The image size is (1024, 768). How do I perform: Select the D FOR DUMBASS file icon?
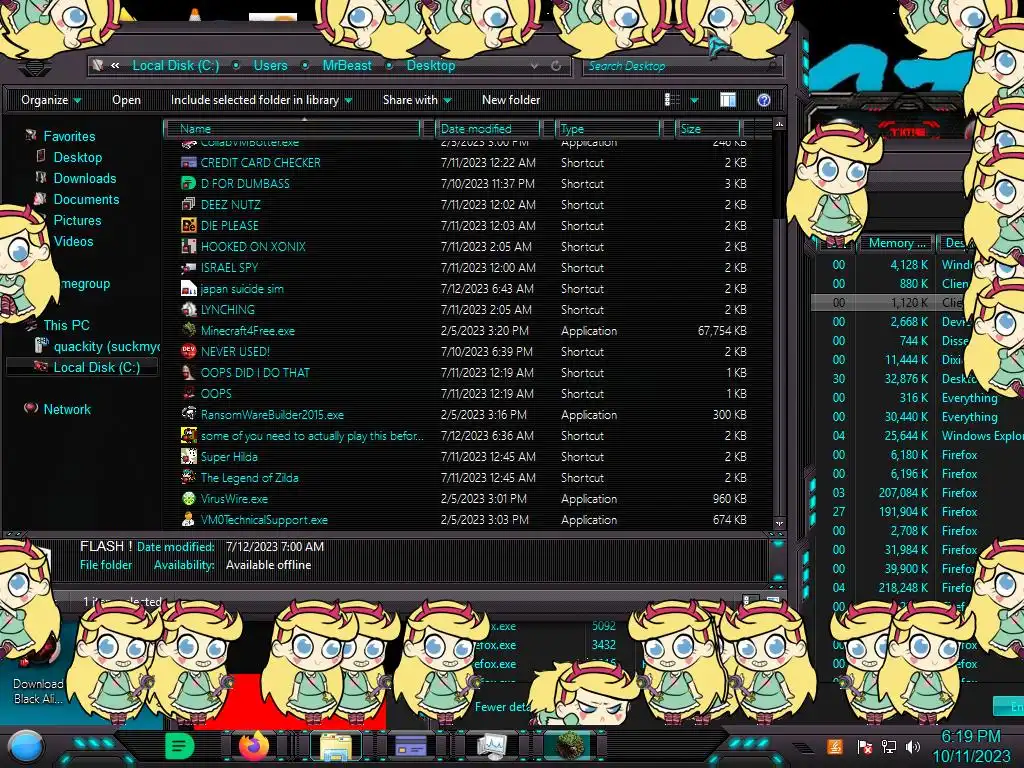point(189,184)
